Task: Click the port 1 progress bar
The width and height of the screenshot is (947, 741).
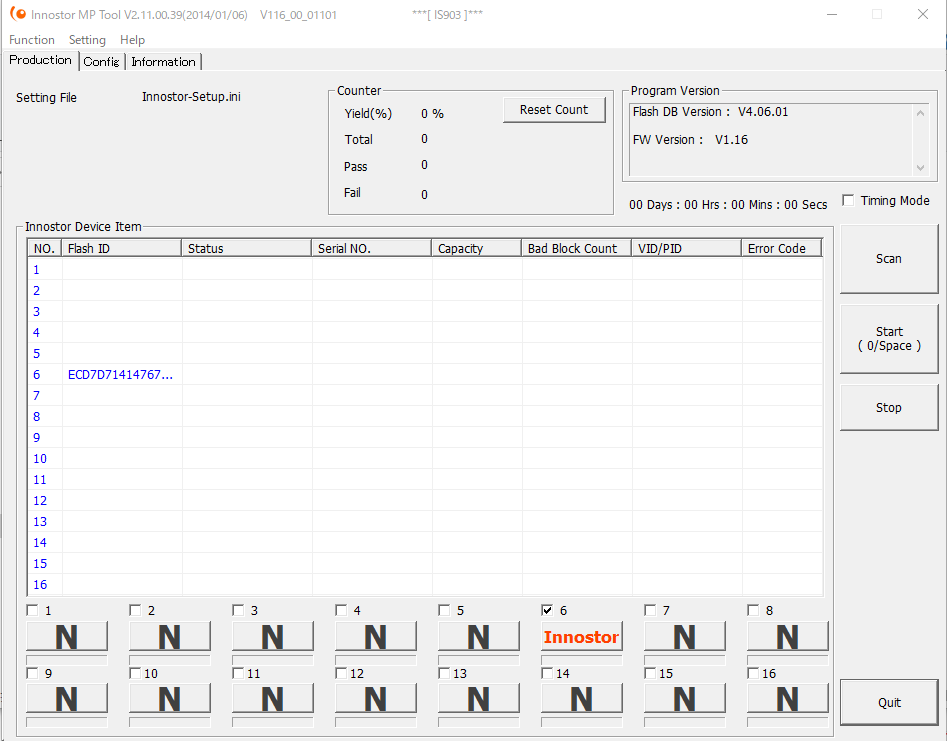Action: 66,660
